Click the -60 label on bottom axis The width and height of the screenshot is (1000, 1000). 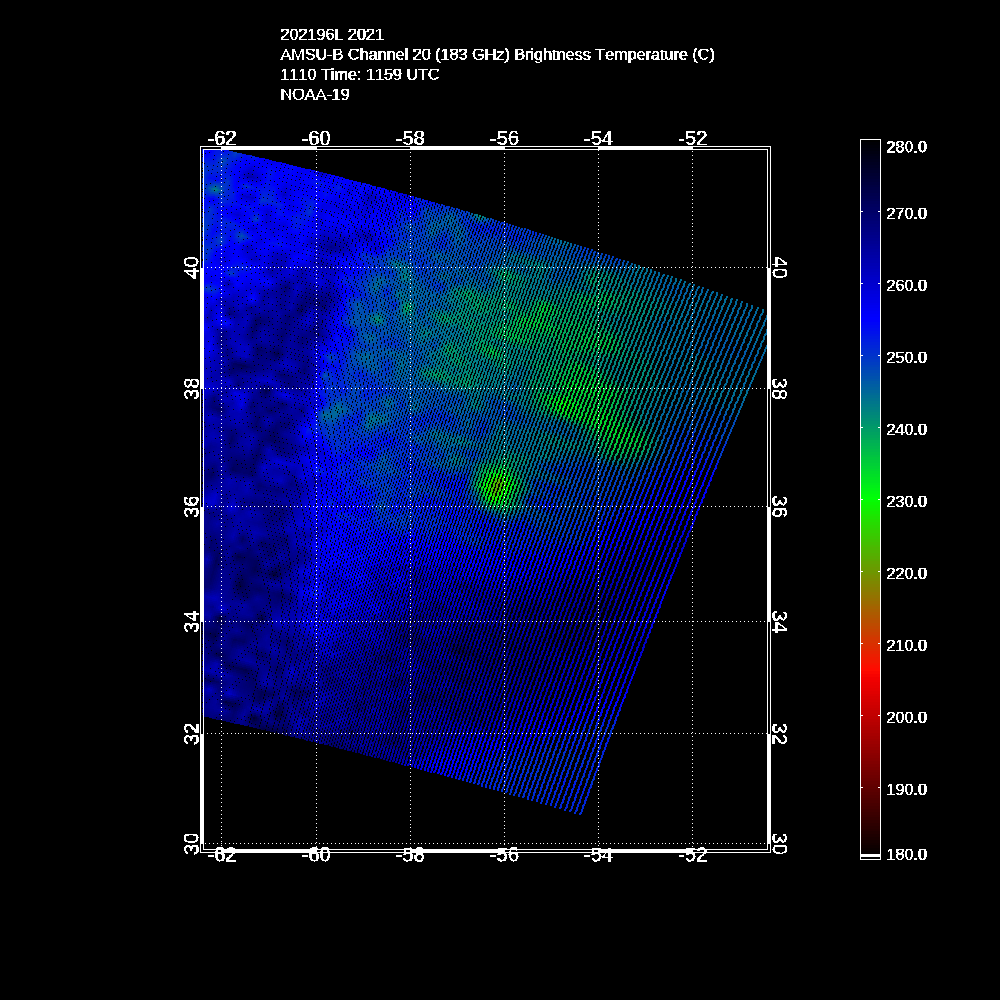tap(316, 855)
